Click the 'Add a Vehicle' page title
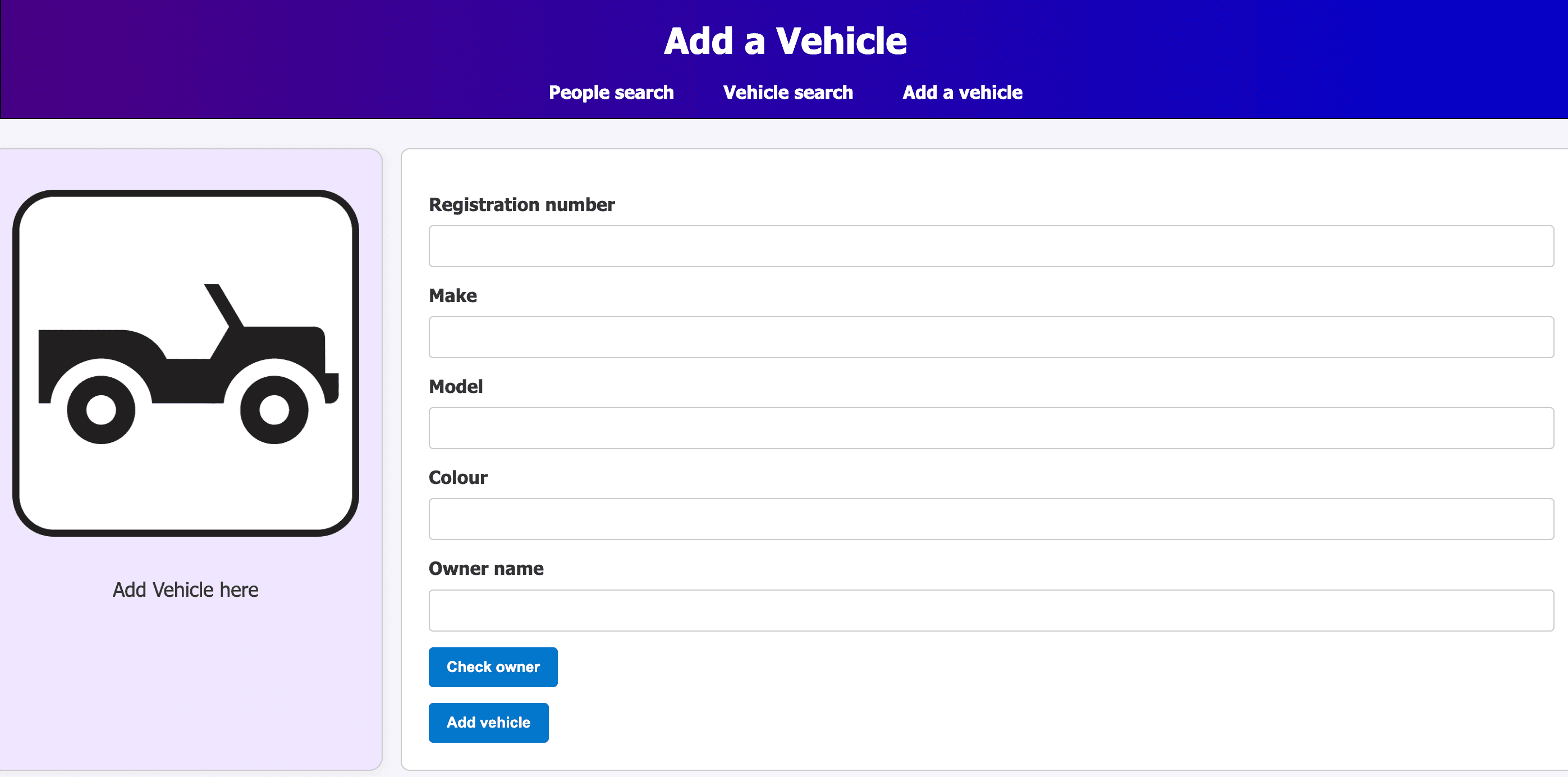Viewport: 1568px width, 777px height. 785,40
